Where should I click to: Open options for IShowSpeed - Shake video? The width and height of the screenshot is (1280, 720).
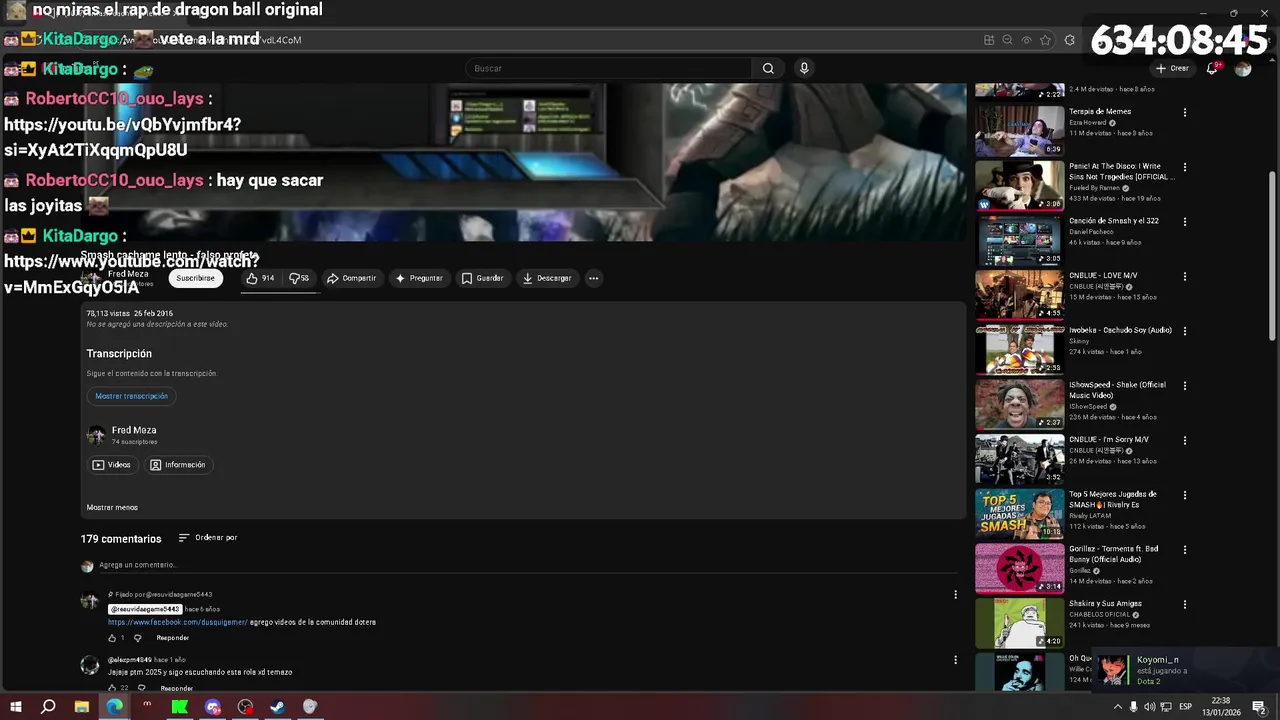coord(1185,386)
